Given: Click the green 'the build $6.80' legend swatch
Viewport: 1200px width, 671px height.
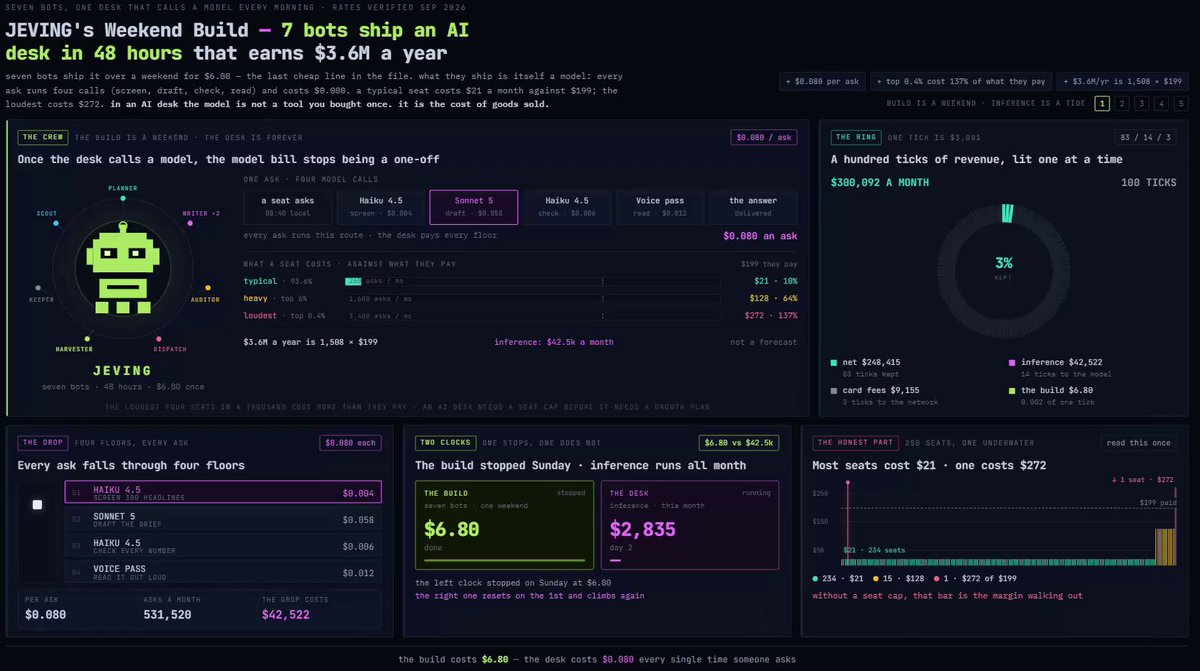Looking at the screenshot, I should coord(1012,390).
